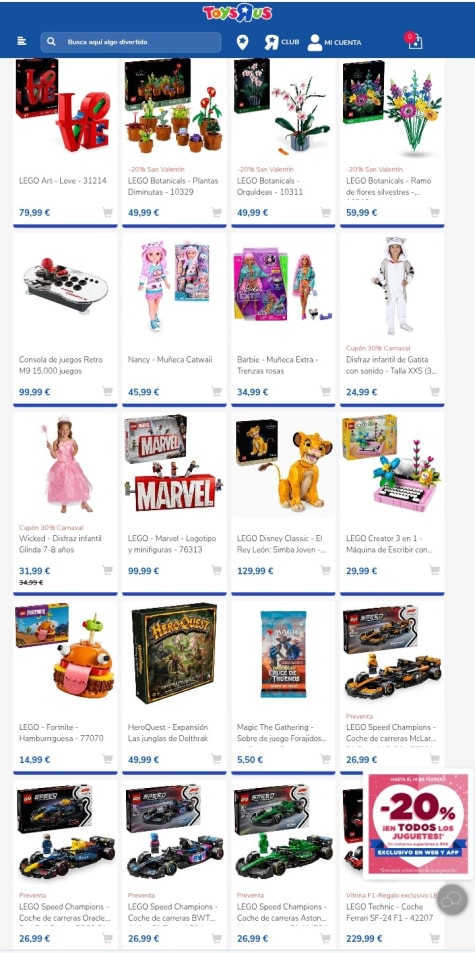Open LEGO Botanicals Orquídeas 10311 product link

pyautogui.click(x=270, y=186)
